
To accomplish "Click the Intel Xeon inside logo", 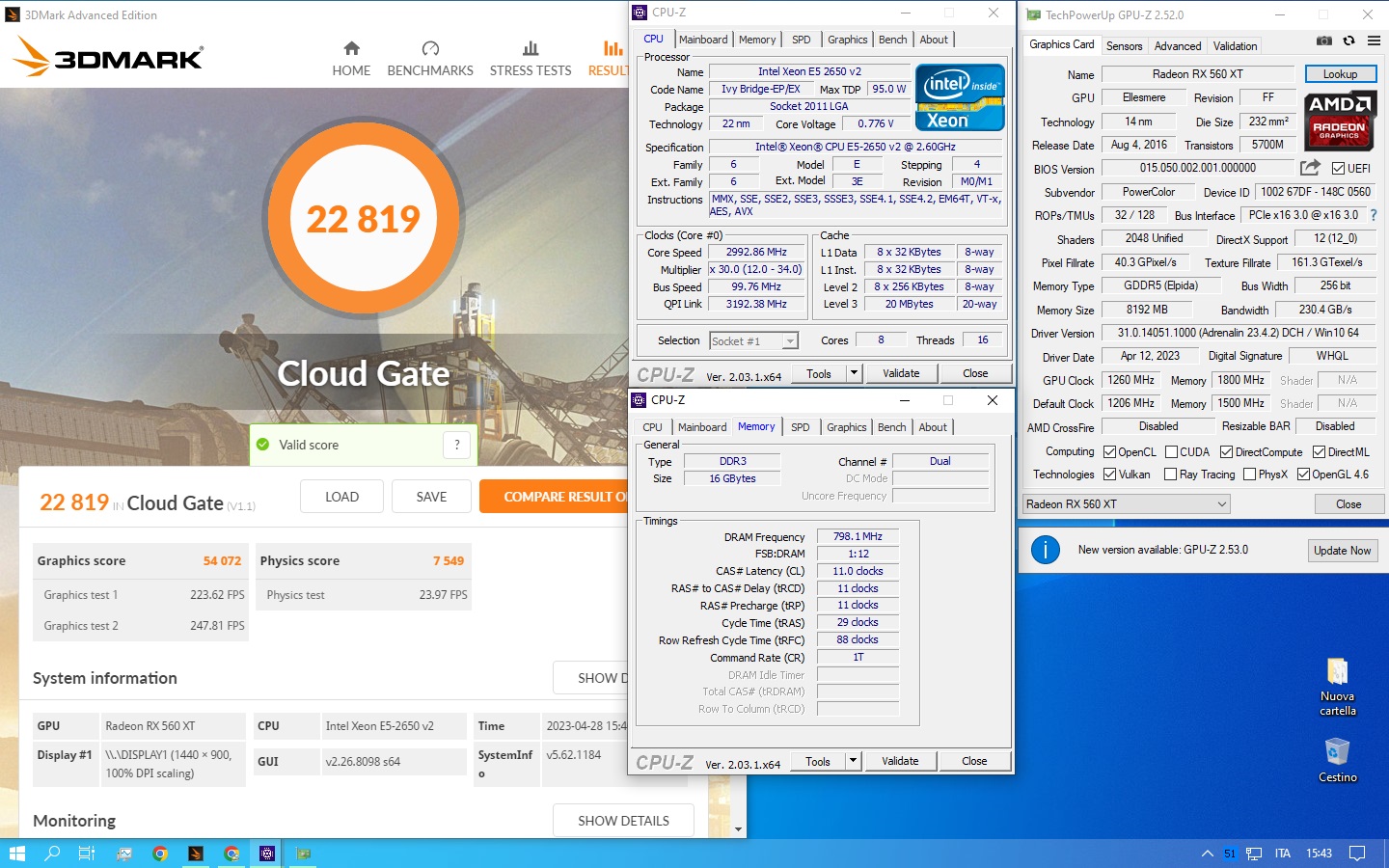I will 960,96.
